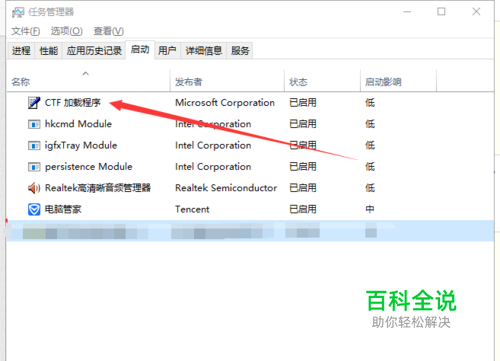Switch to the 用户 tab
The image size is (500, 361).
167,51
